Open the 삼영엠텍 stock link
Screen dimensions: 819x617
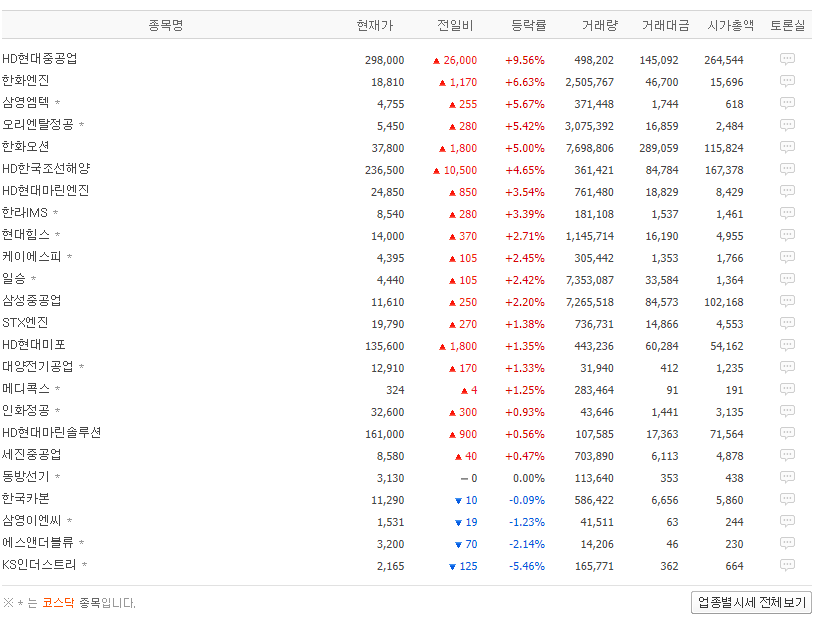coord(26,102)
